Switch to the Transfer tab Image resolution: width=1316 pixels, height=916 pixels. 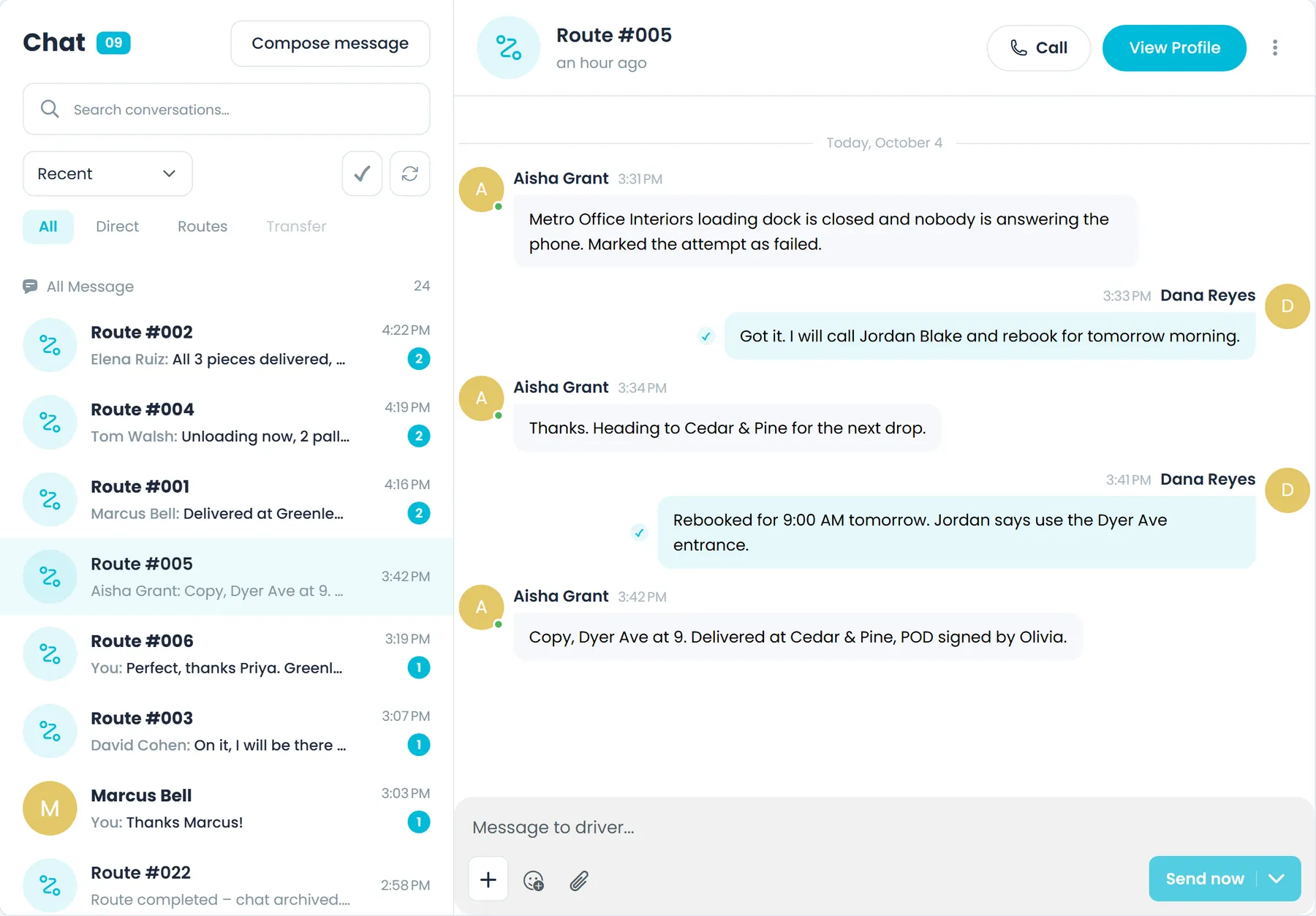(296, 227)
